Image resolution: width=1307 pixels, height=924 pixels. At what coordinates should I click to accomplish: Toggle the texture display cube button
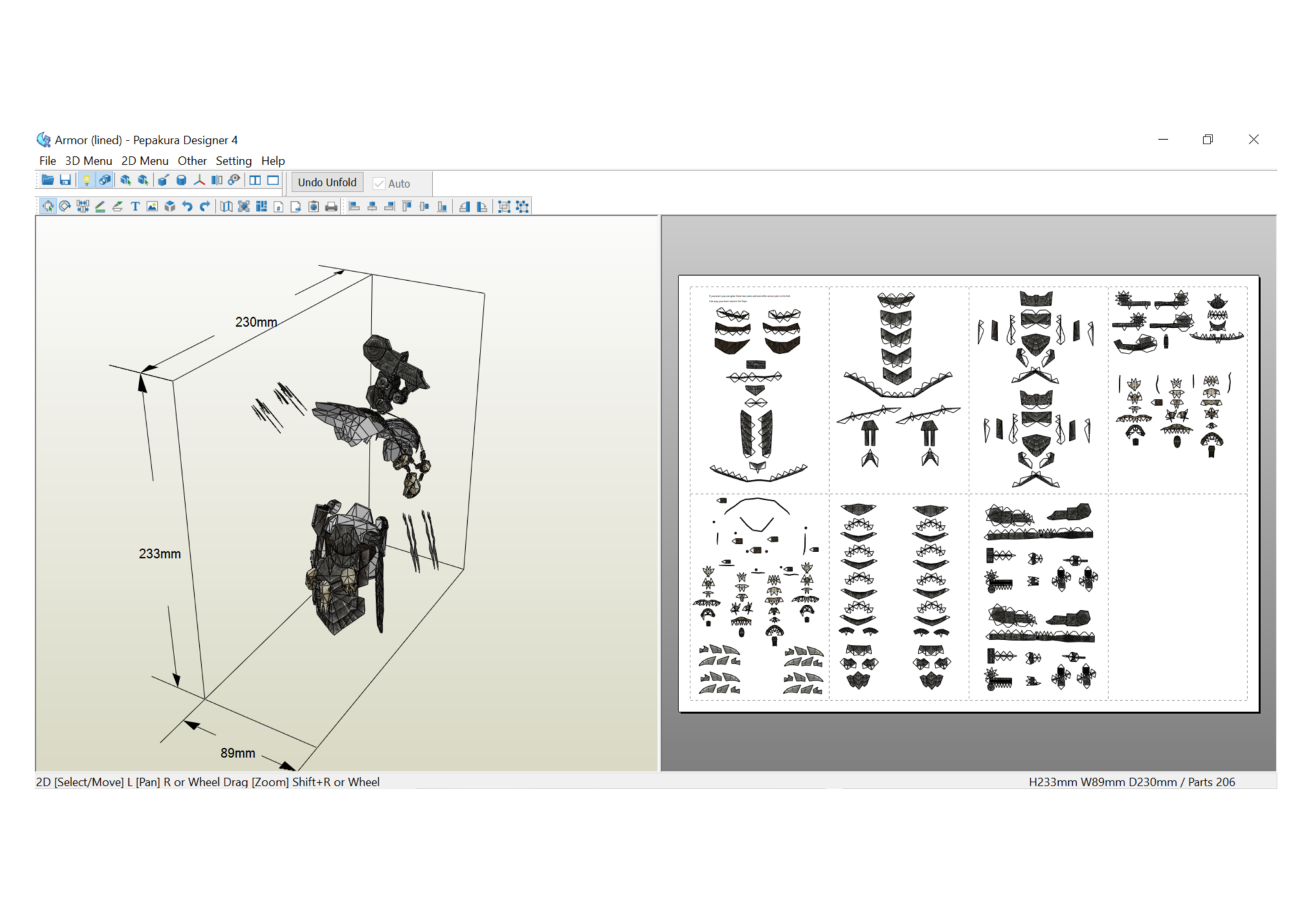[105, 181]
